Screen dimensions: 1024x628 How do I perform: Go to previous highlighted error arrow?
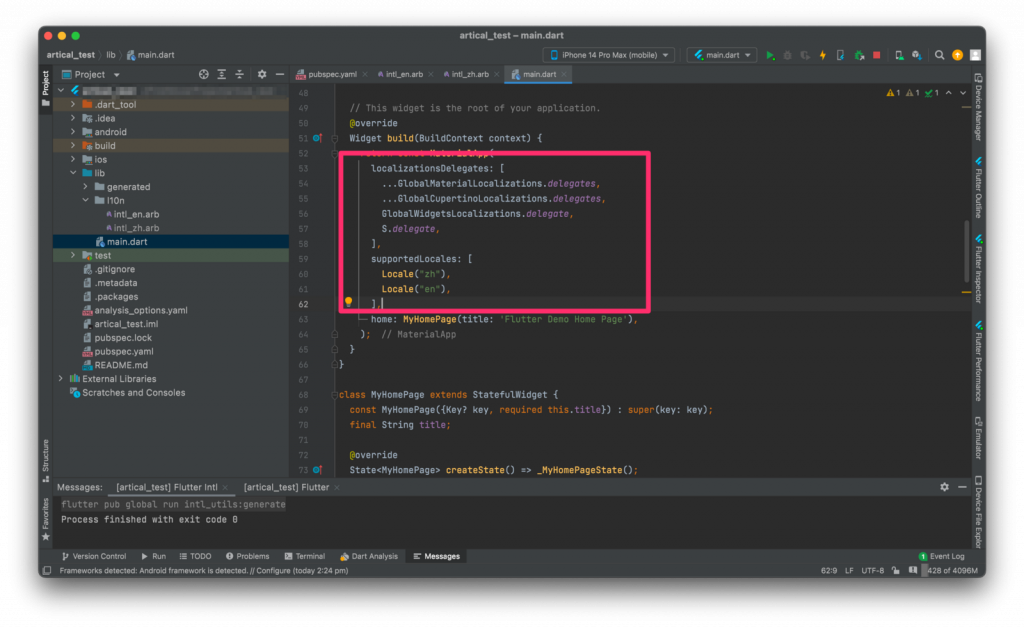949,93
